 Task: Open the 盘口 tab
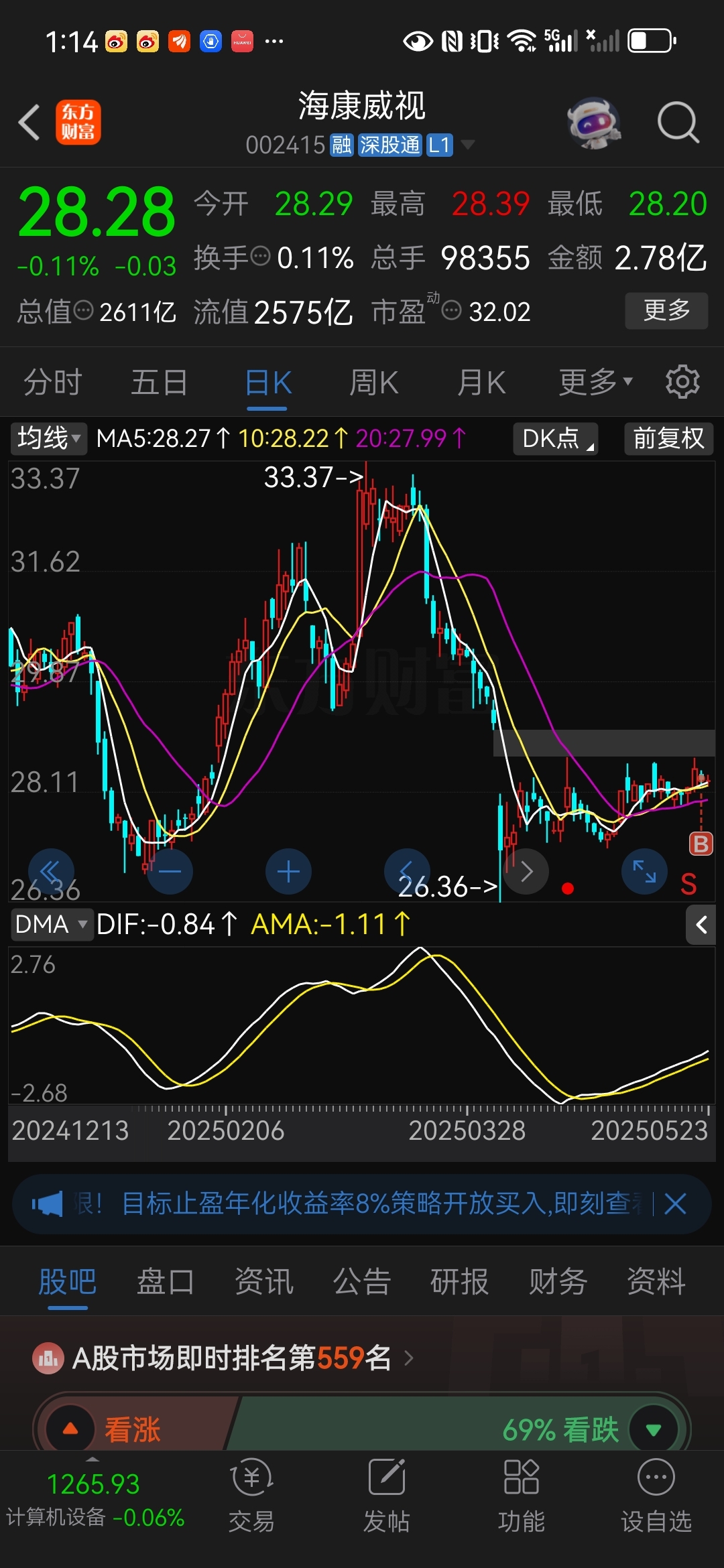click(166, 1282)
